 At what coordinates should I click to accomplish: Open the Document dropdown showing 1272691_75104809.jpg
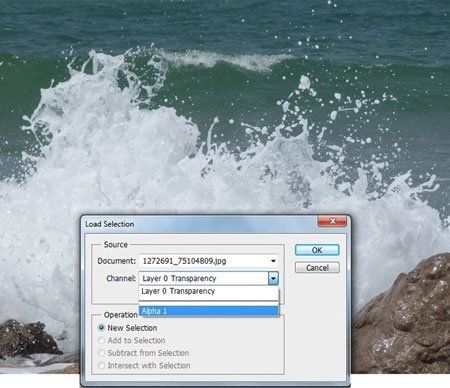click(x=209, y=261)
